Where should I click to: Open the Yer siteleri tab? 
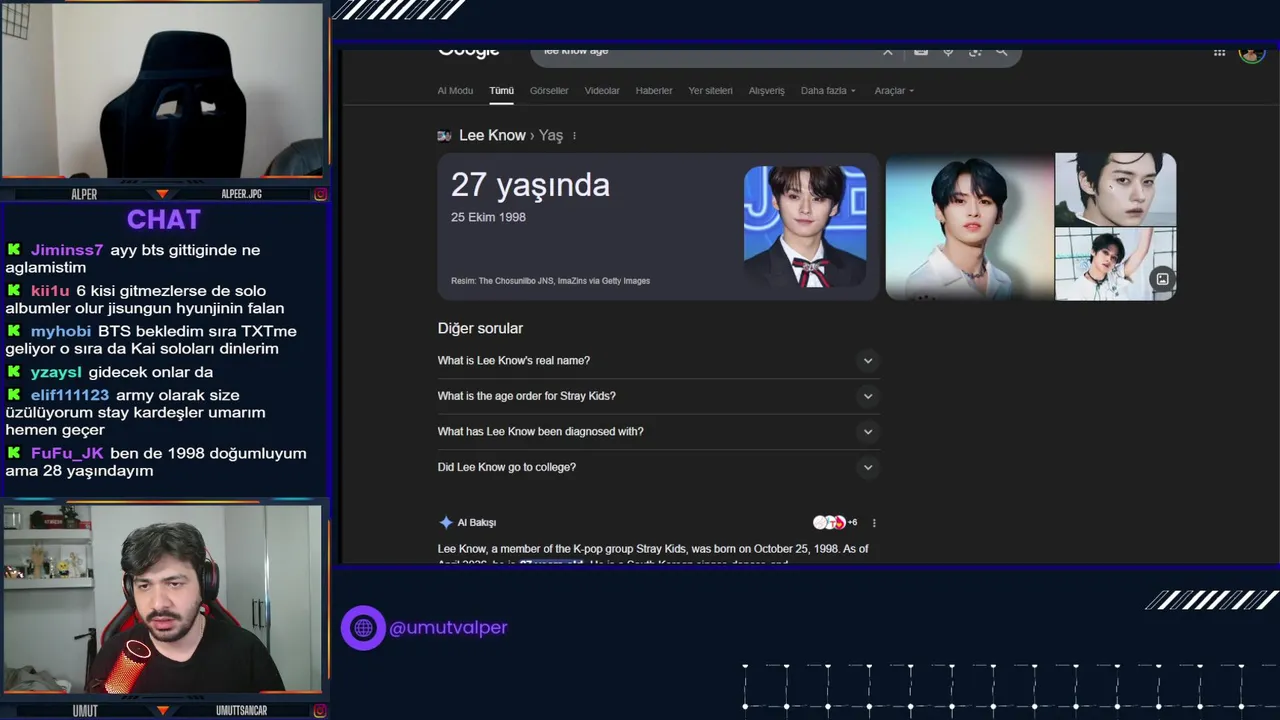click(710, 91)
